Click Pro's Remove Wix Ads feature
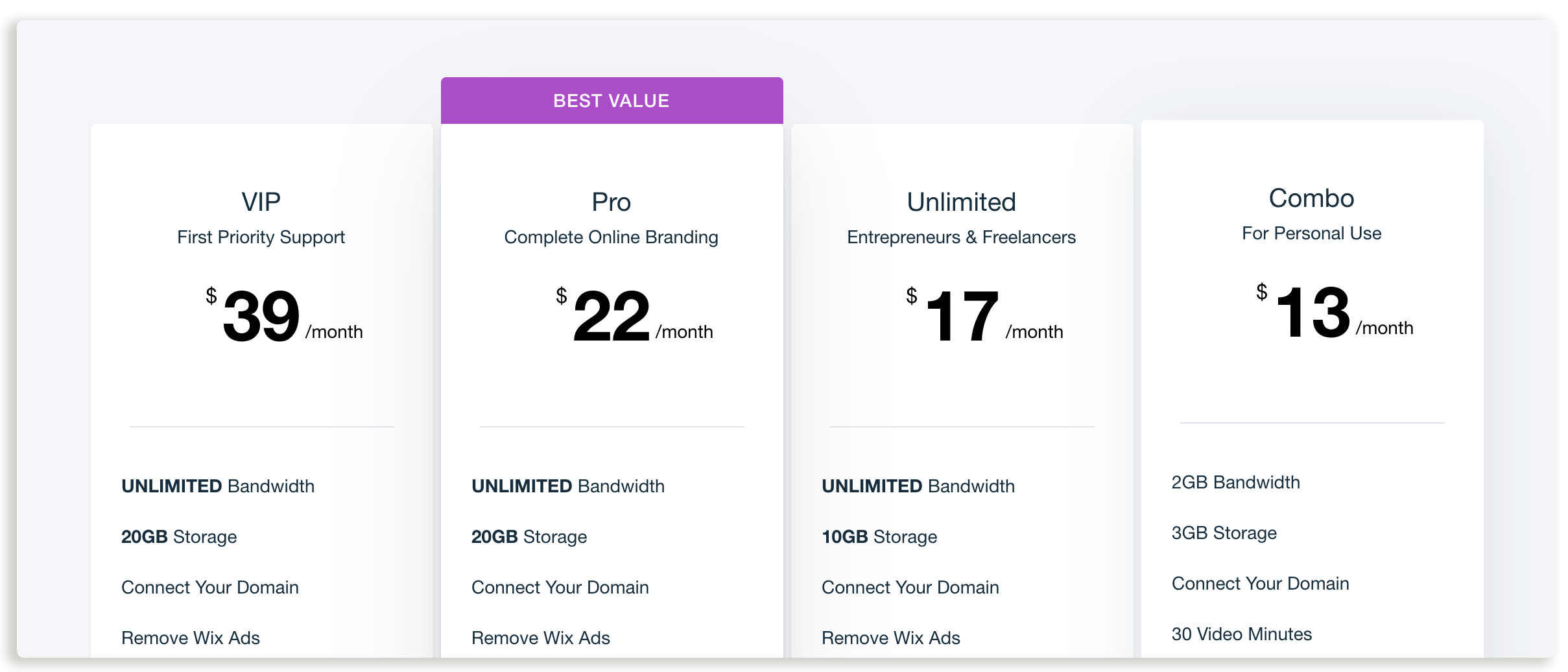 click(x=541, y=638)
